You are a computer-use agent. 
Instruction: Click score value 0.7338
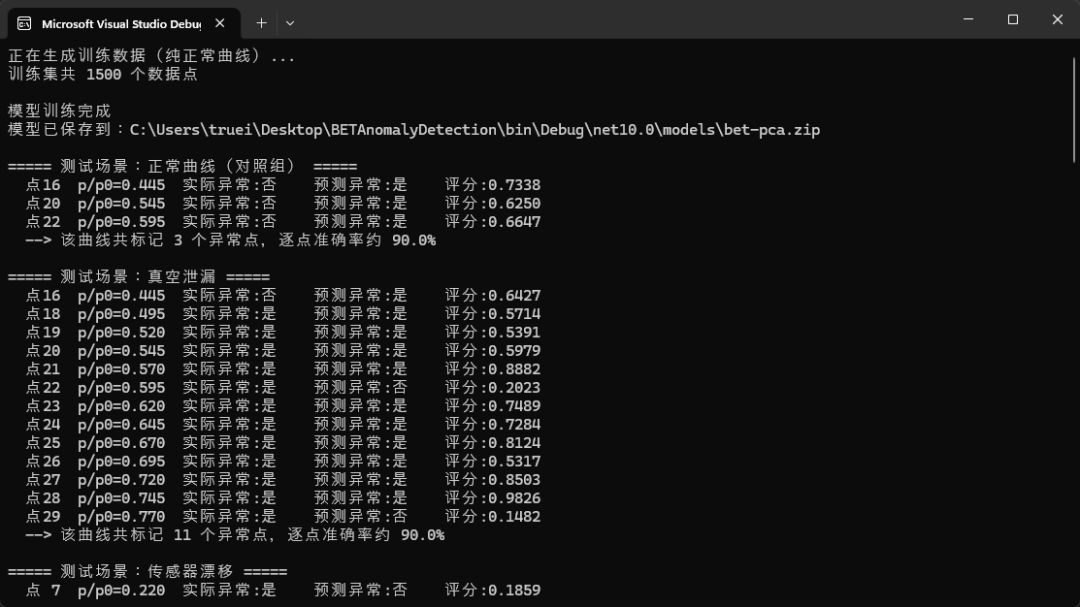(514, 185)
